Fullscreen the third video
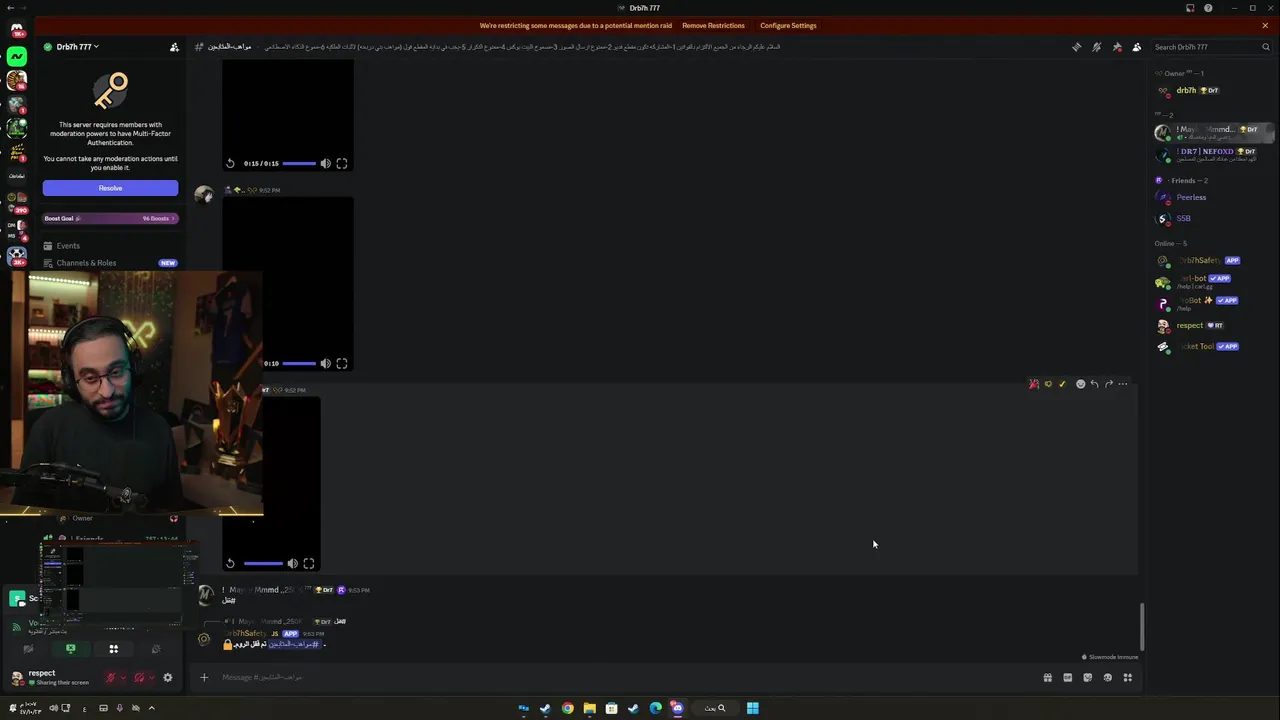The width and height of the screenshot is (1280, 720). (x=309, y=563)
